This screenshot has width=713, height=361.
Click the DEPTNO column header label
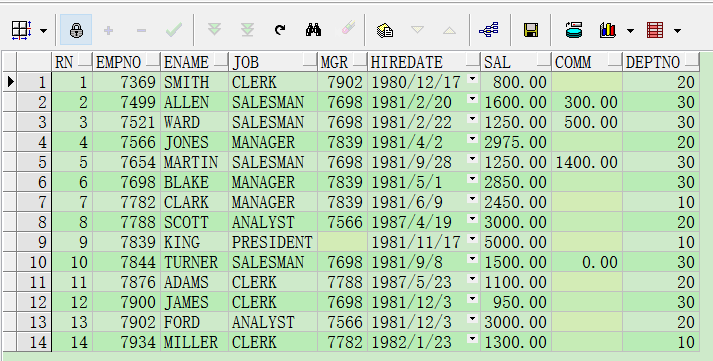click(x=653, y=62)
